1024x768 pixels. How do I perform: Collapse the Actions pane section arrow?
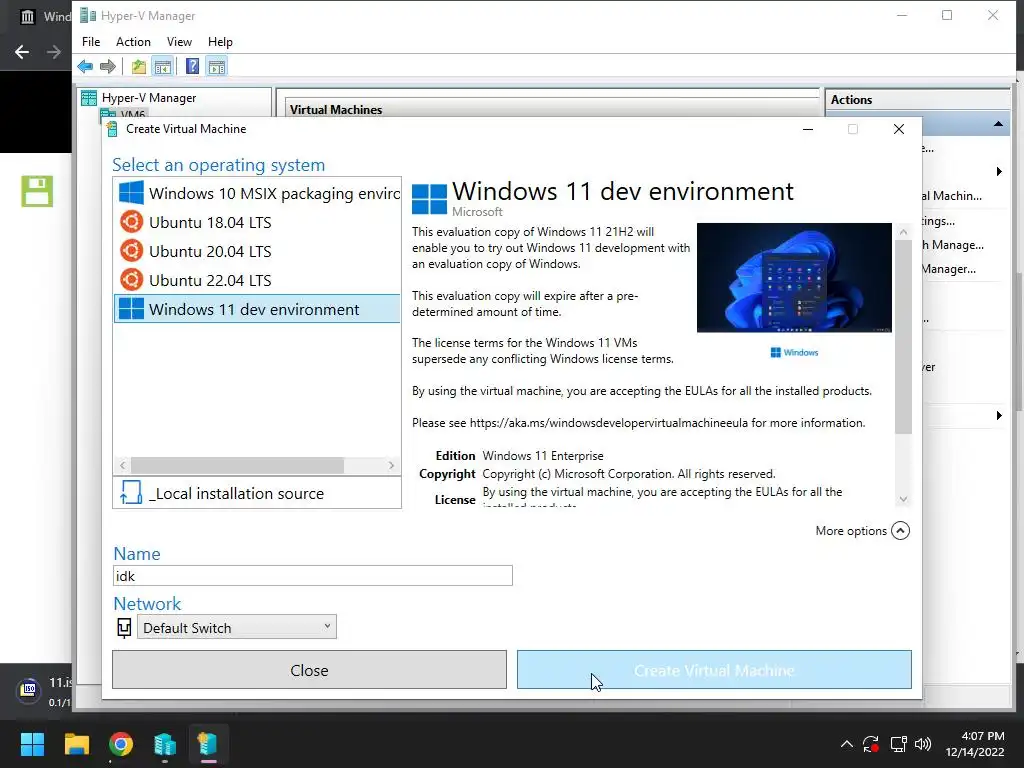coord(999,123)
